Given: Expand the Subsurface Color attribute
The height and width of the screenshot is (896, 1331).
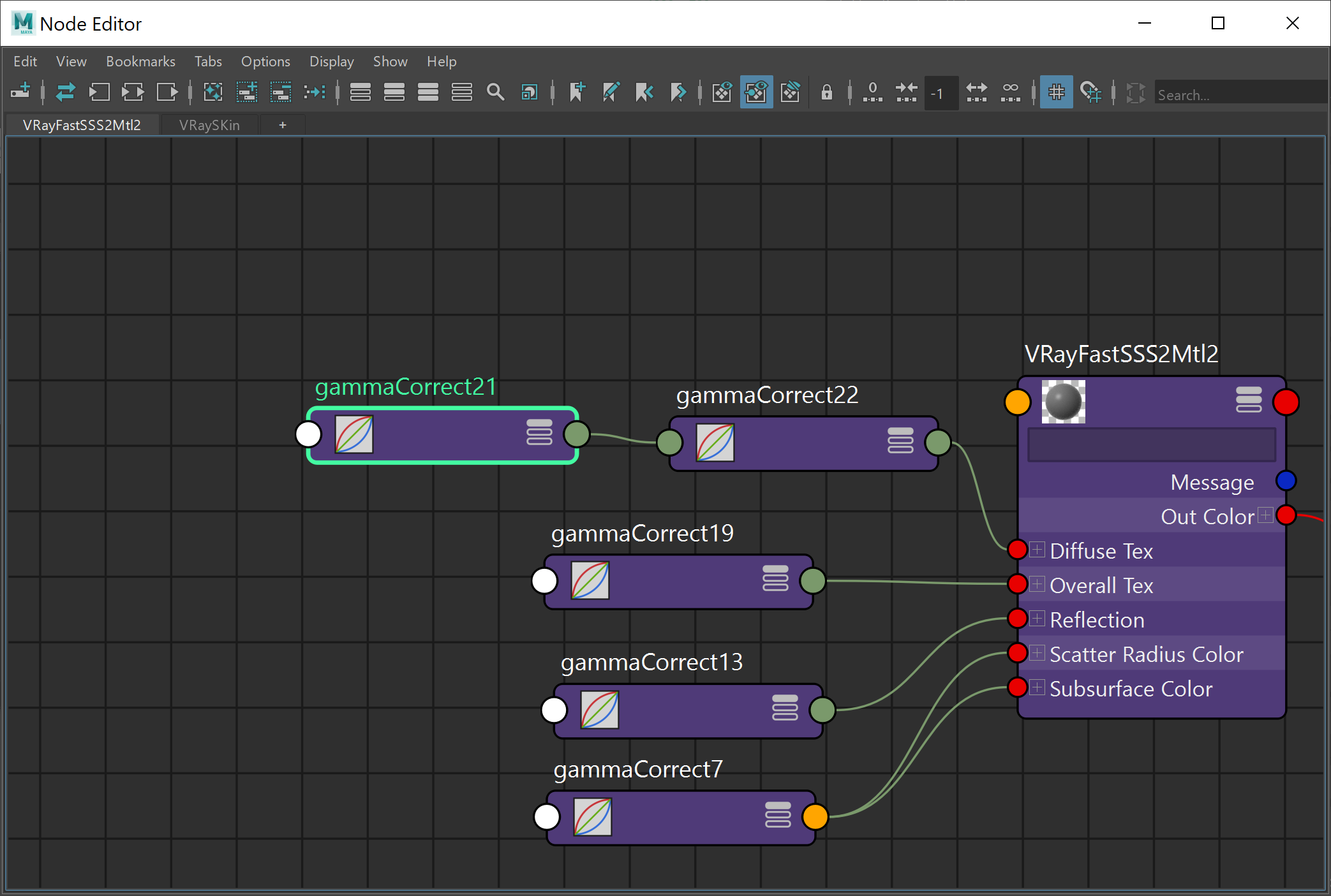Looking at the screenshot, I should pos(1037,687).
